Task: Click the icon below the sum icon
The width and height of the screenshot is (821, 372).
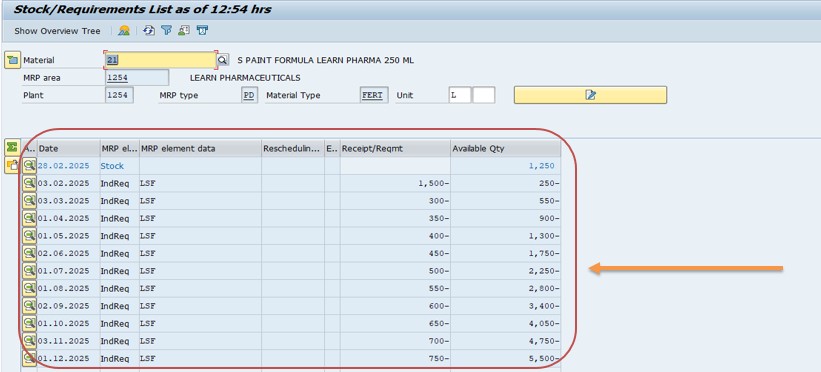Action: pyautogui.click(x=12, y=166)
